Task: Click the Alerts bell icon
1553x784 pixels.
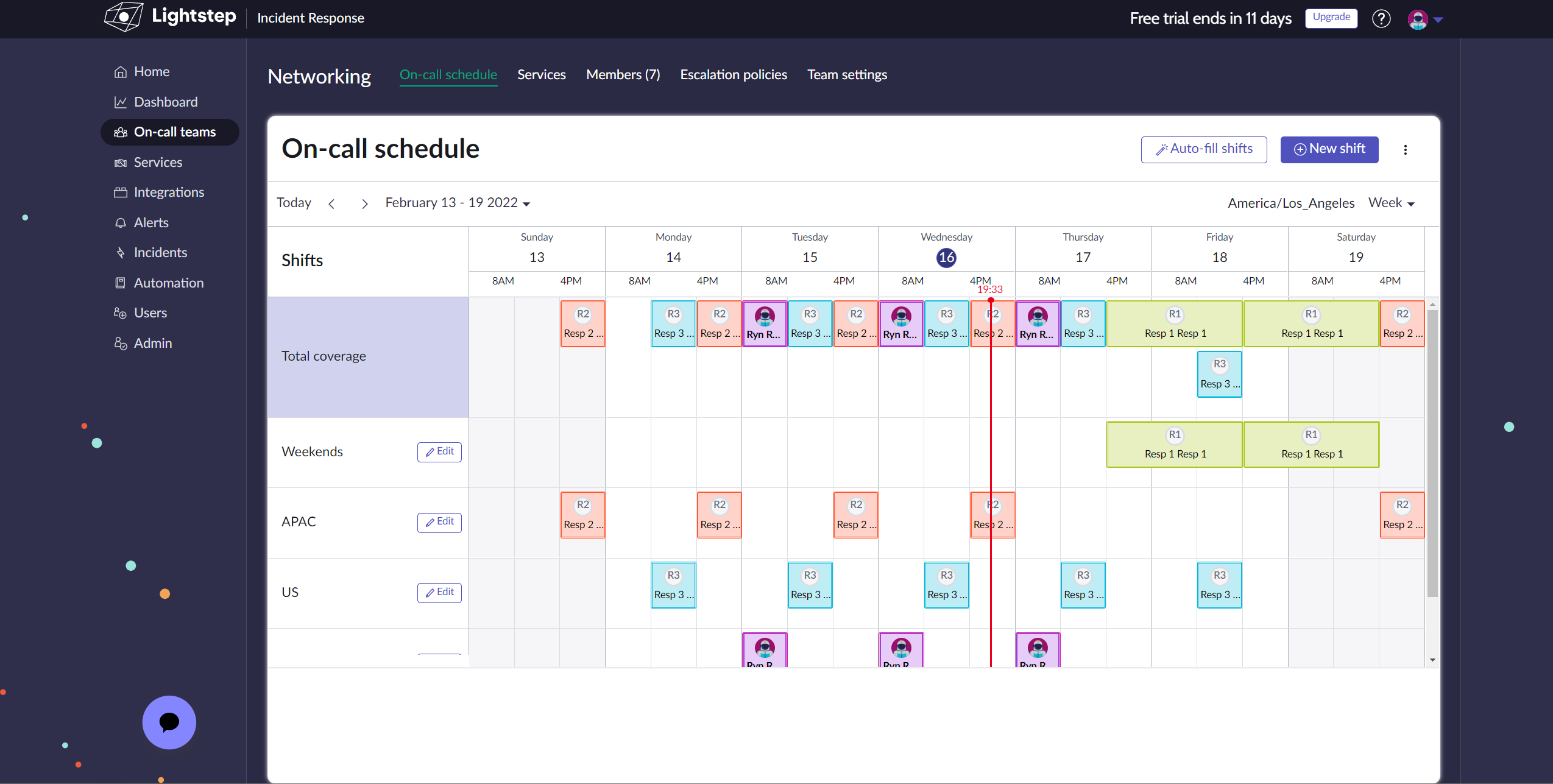Action: (x=121, y=223)
